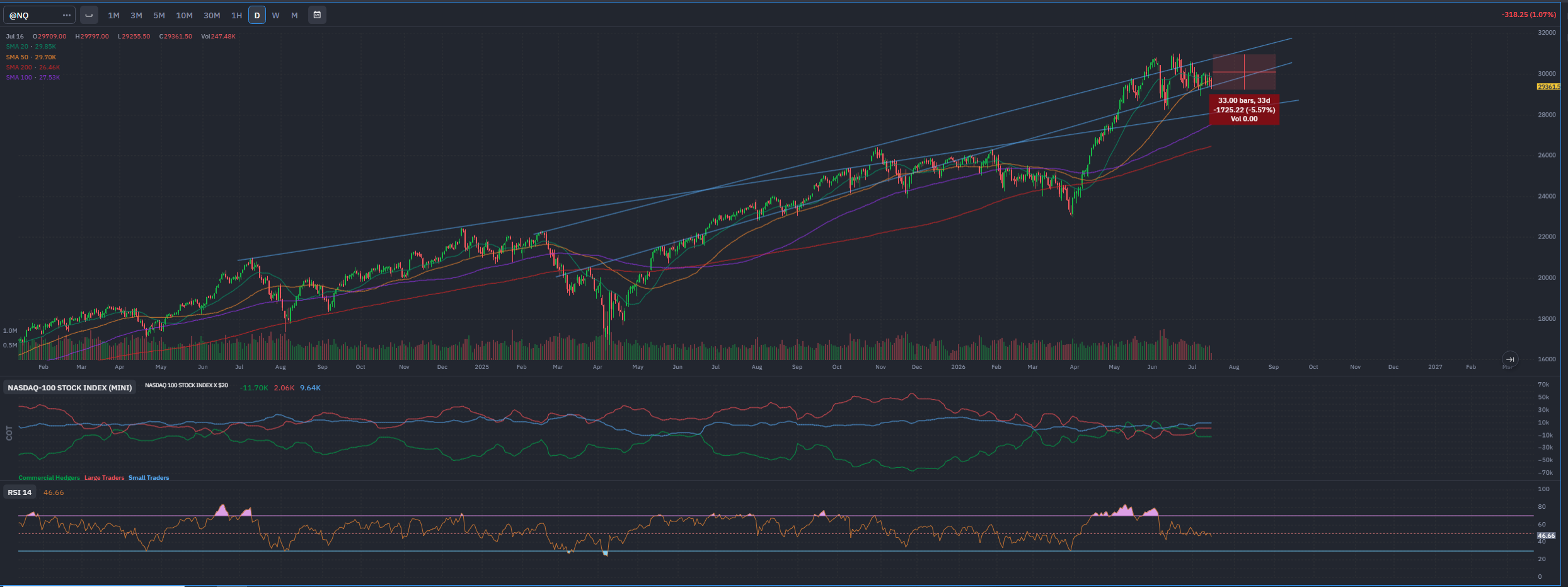
Task: Click the SMA 50 legend entry
Action: [31, 57]
